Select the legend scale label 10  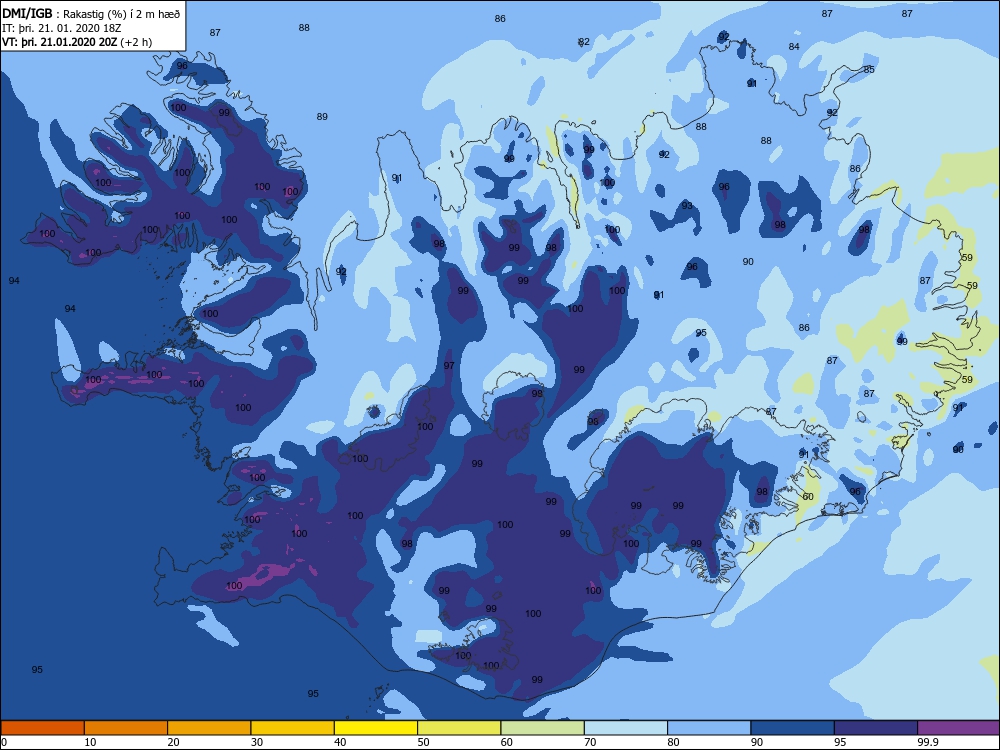(90, 742)
